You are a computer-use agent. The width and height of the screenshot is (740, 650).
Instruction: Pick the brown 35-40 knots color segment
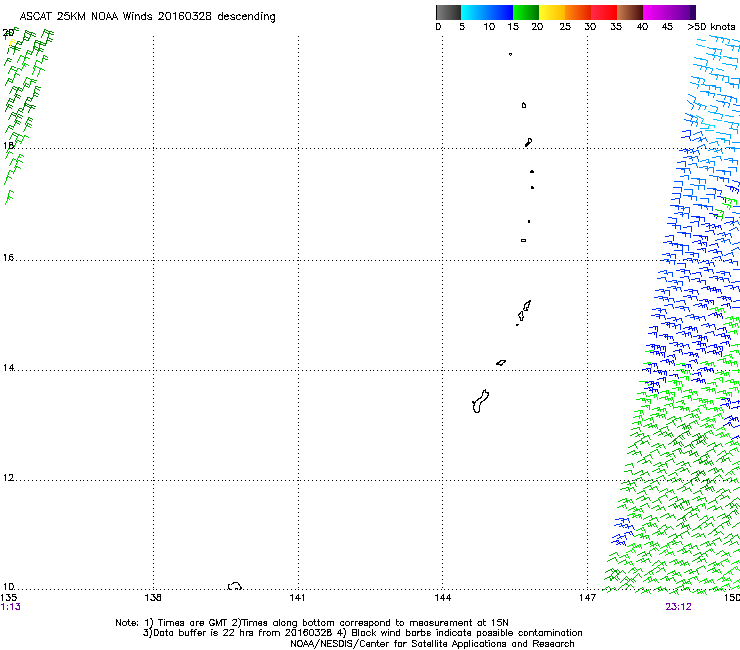click(x=630, y=12)
